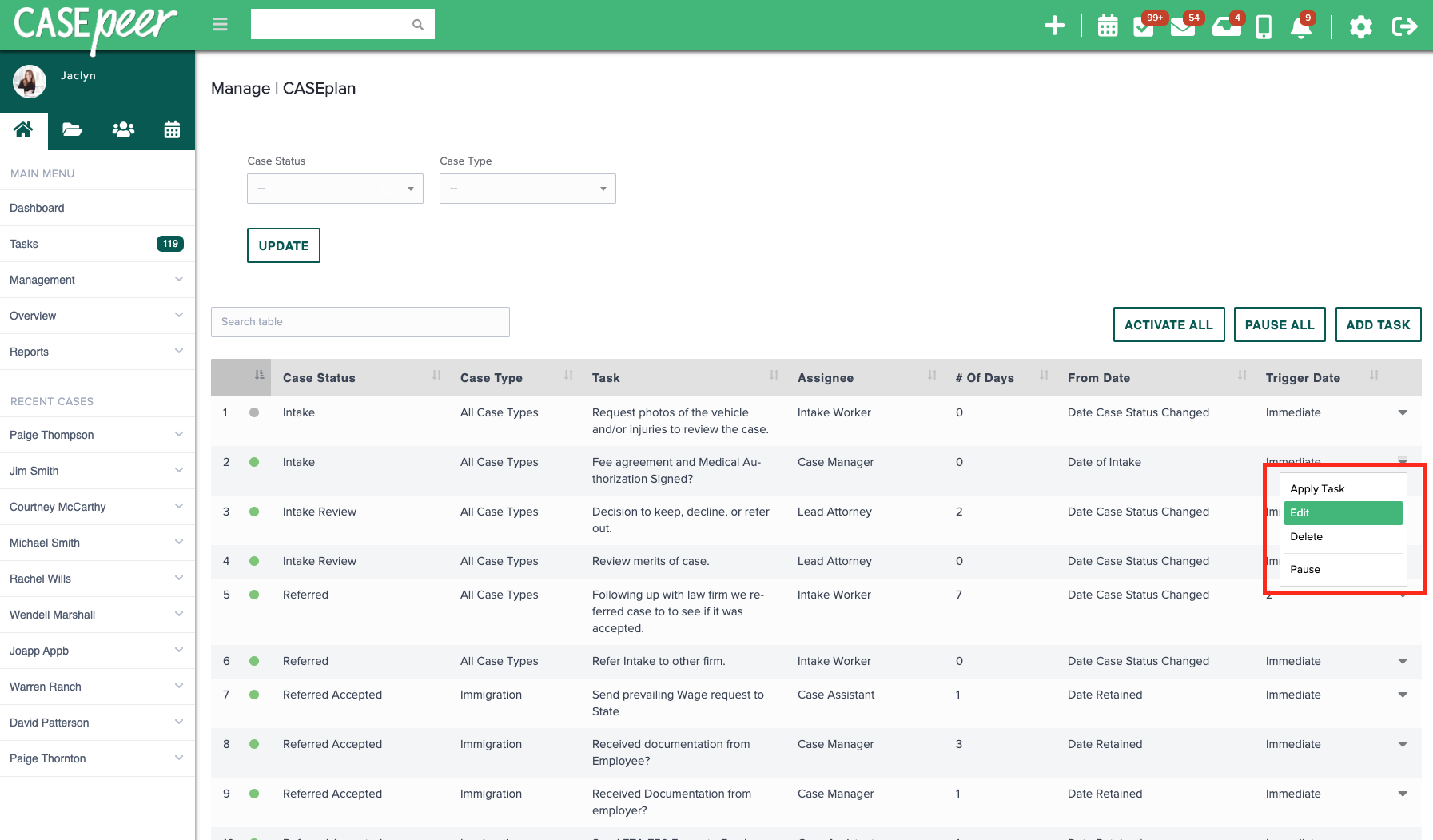Open the settings gear icon
The width and height of the screenshot is (1433, 840).
(x=1361, y=26)
